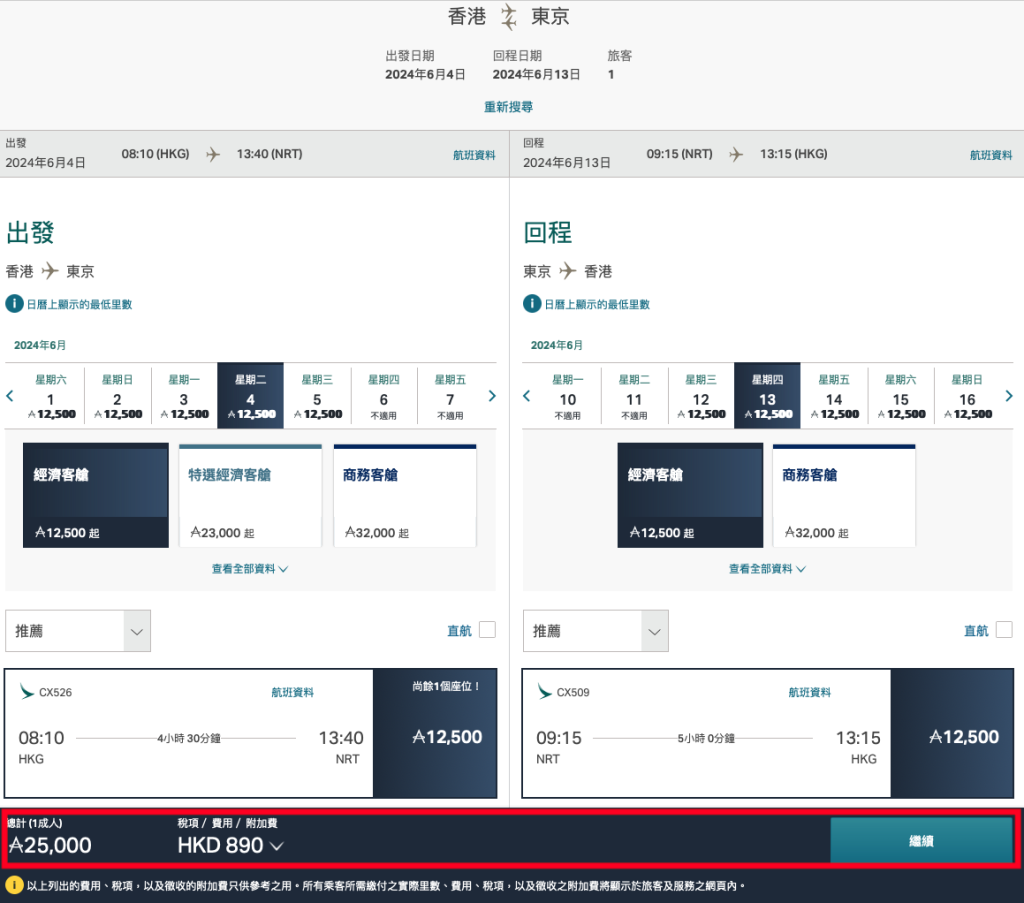Select departure date 星期四 6

[x=384, y=396]
